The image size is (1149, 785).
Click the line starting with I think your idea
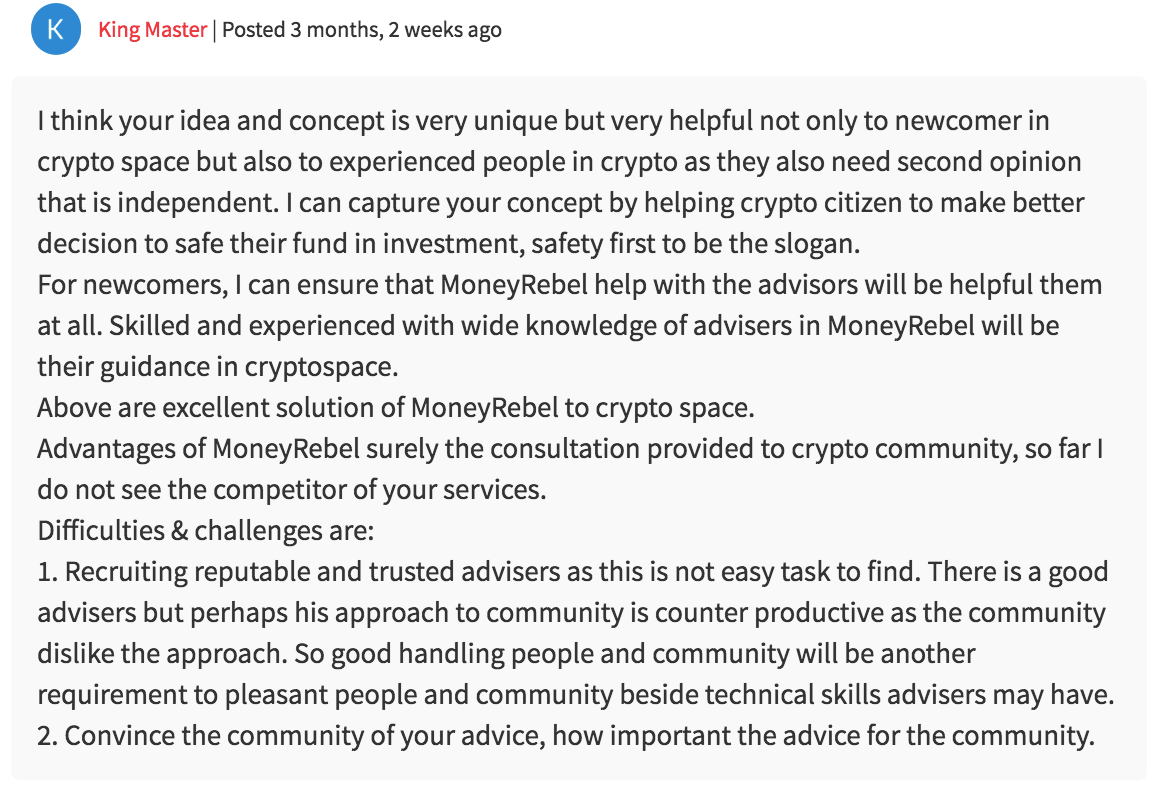click(x=543, y=121)
